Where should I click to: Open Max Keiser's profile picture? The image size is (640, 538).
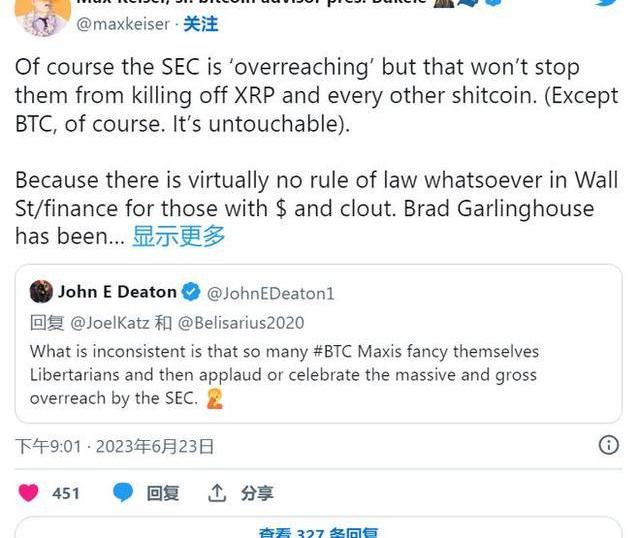point(42,12)
